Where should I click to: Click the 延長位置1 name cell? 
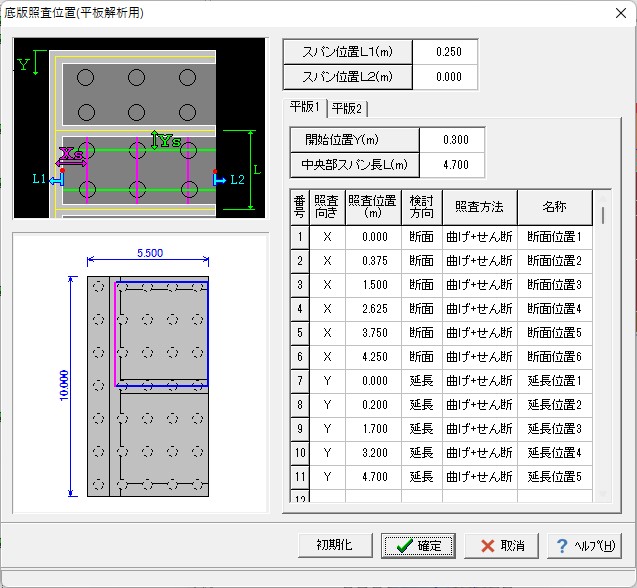click(555, 381)
